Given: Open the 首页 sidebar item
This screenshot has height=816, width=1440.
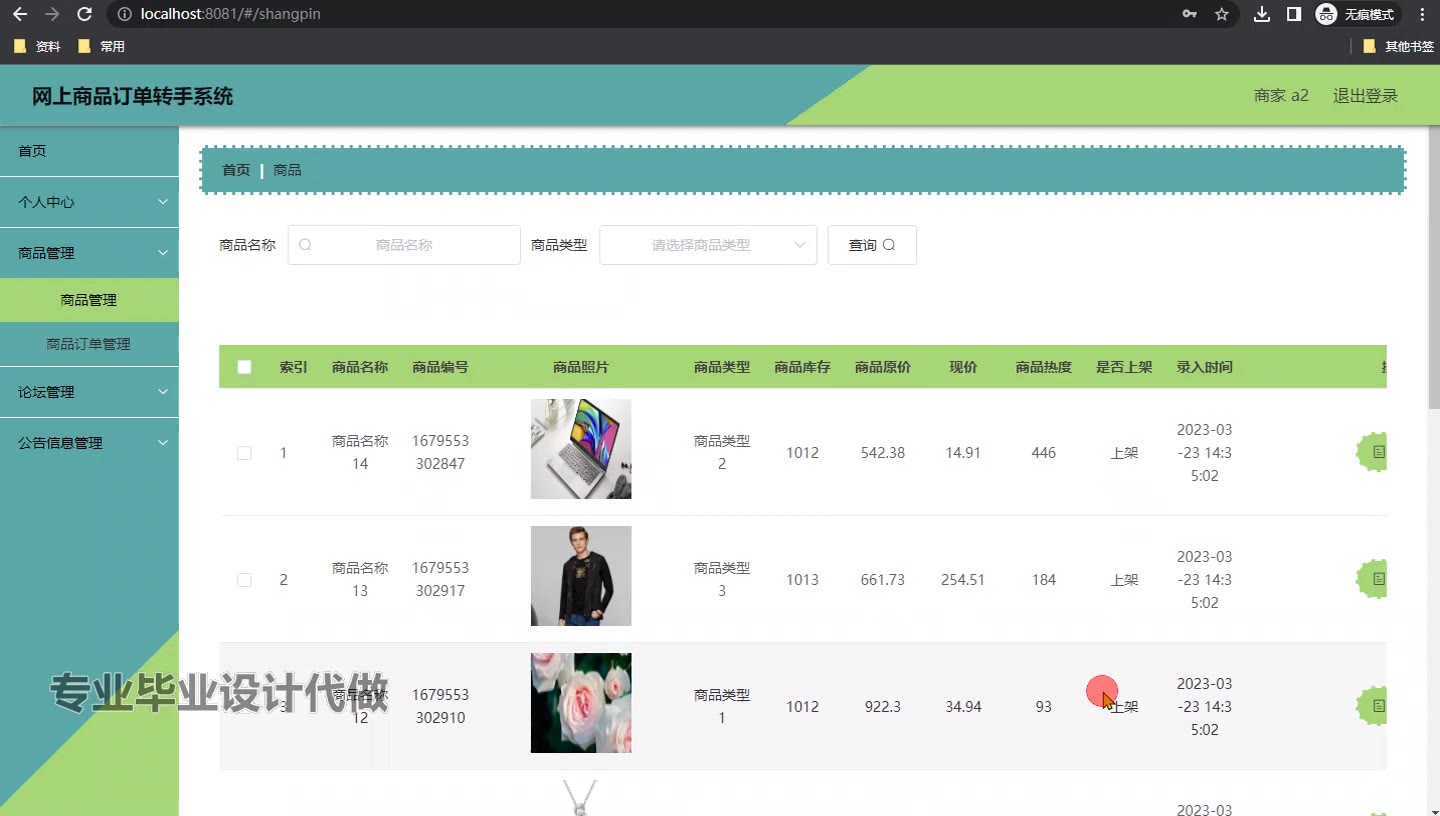Looking at the screenshot, I should pyautogui.click(x=89, y=151).
